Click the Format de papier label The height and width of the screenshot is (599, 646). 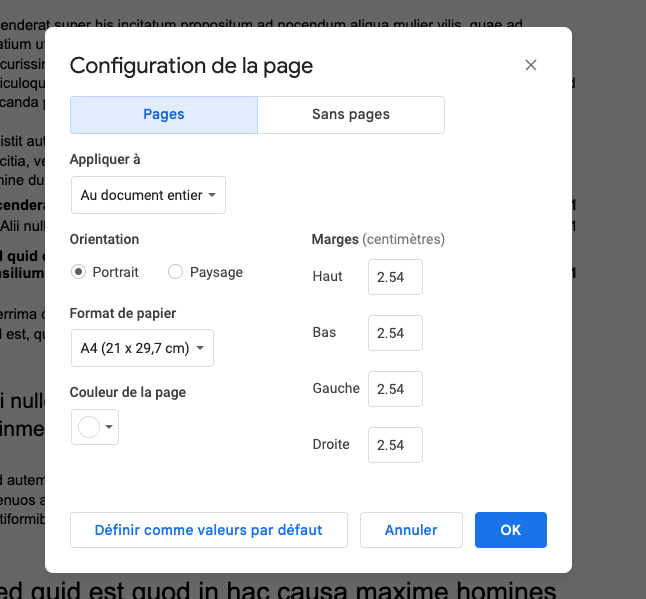click(x=123, y=314)
